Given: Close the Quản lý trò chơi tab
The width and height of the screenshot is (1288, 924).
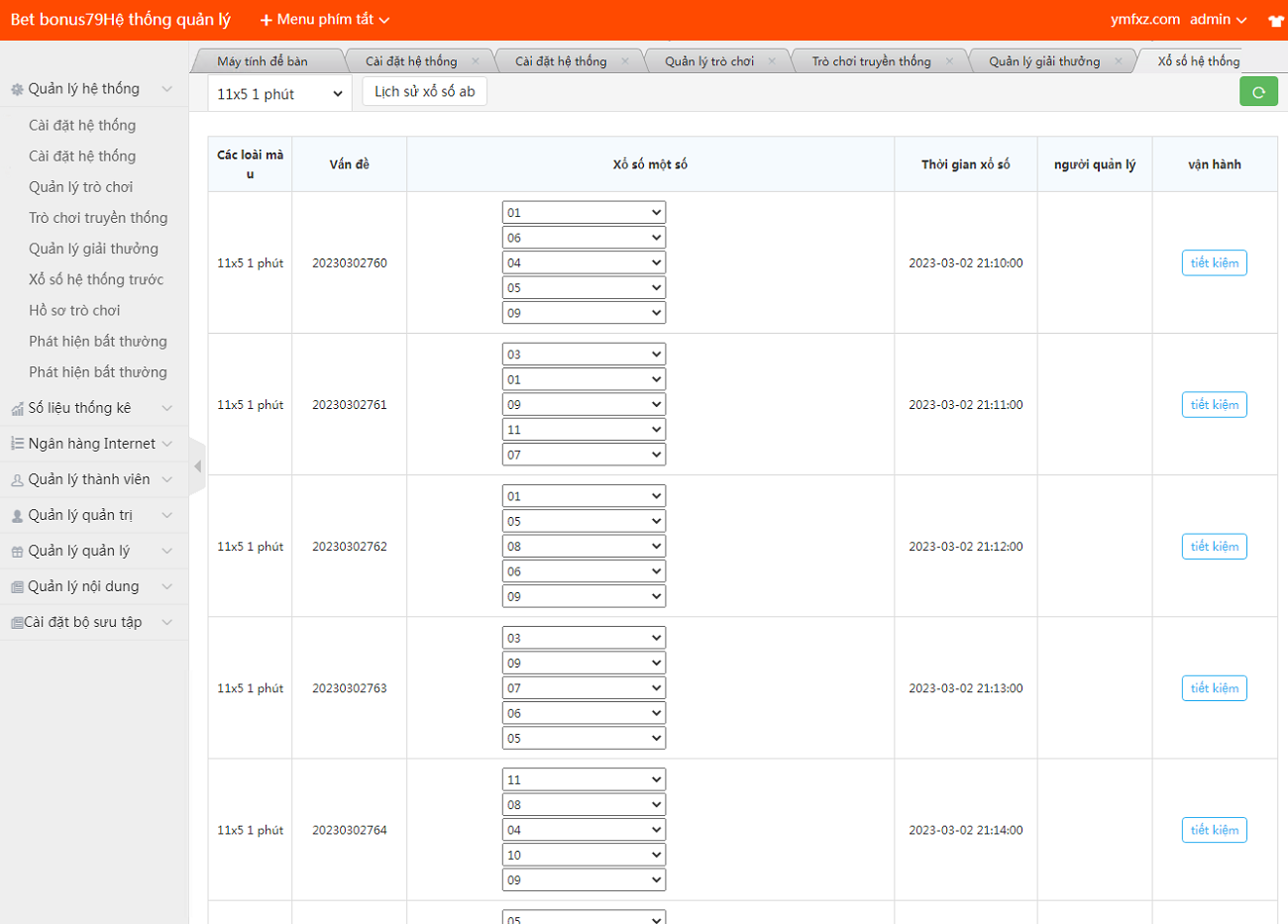Looking at the screenshot, I should coord(772,61).
